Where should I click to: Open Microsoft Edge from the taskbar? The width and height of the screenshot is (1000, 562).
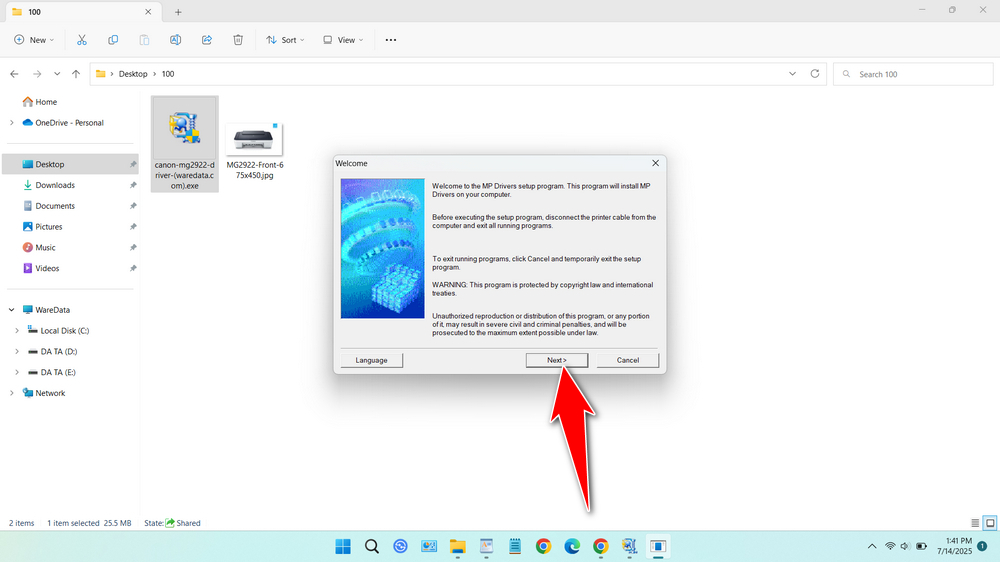572,546
